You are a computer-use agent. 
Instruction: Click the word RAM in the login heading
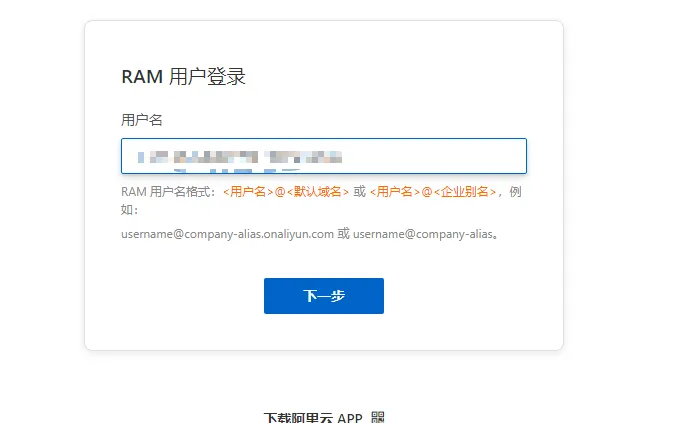click(x=142, y=77)
